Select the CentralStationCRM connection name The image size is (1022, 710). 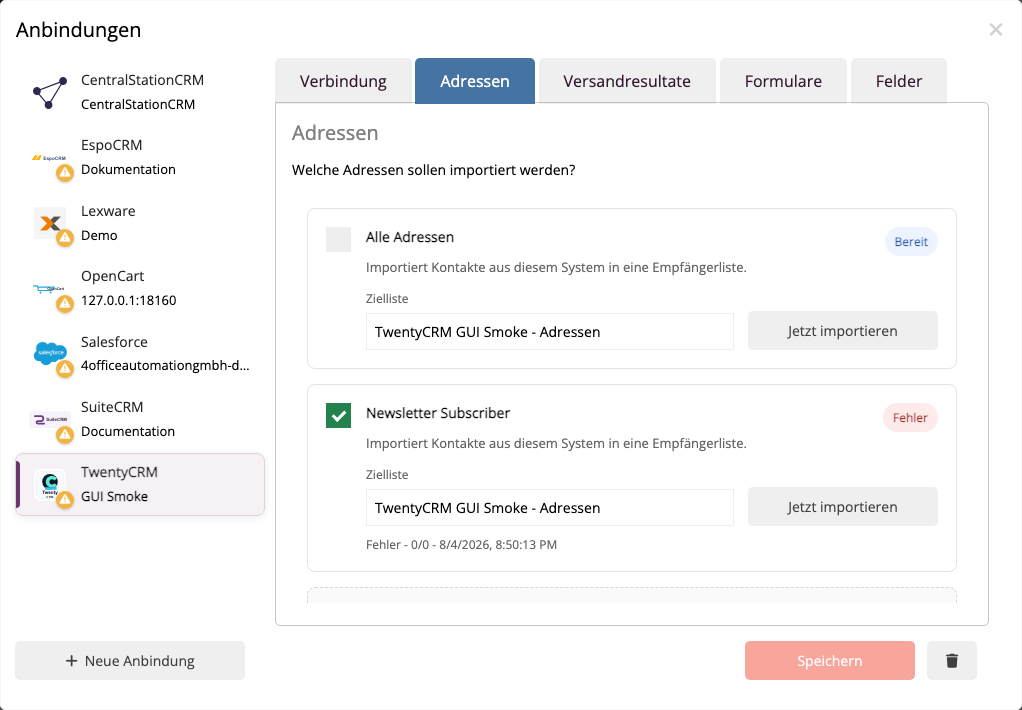[x=142, y=80]
